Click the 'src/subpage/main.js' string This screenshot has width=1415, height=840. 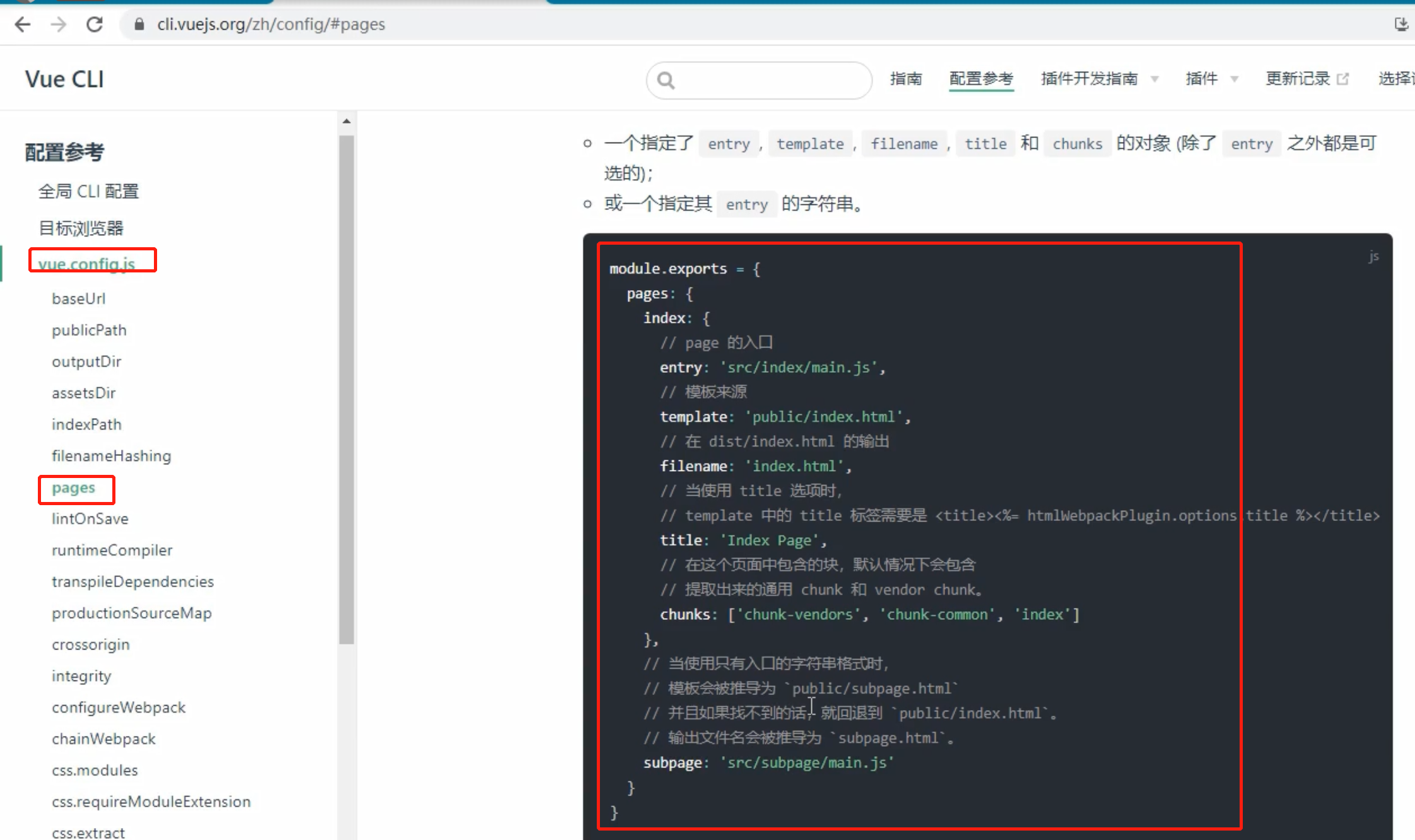tap(807, 763)
